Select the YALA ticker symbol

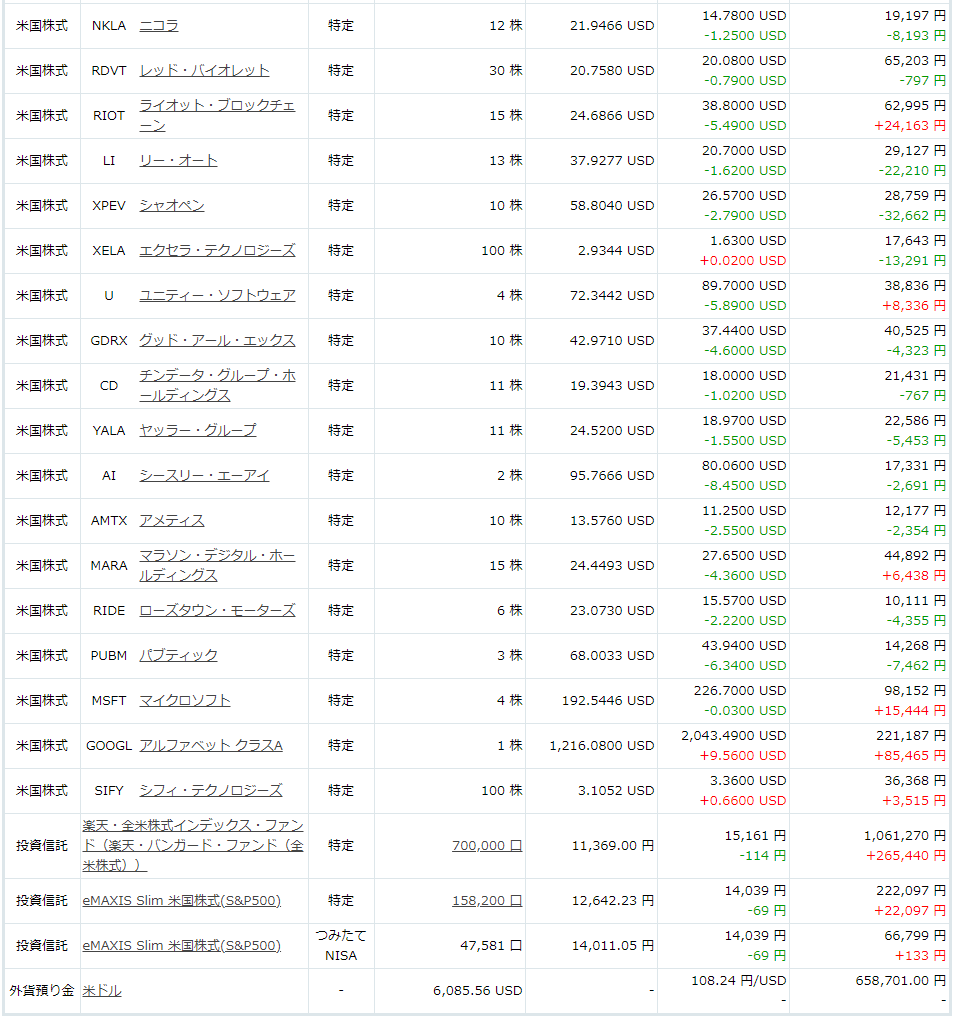point(108,430)
